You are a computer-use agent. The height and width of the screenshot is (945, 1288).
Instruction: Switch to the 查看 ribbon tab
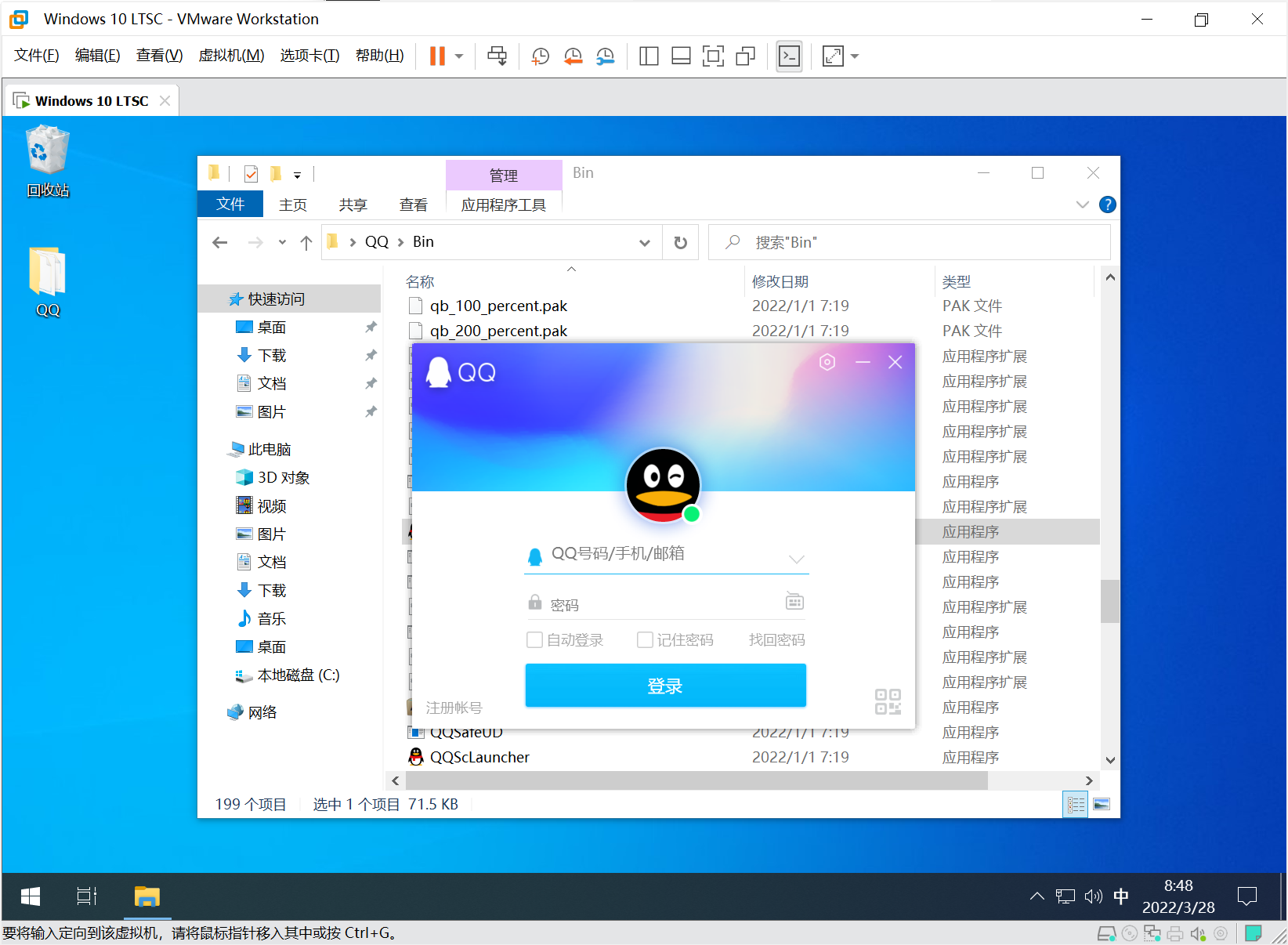pos(413,205)
